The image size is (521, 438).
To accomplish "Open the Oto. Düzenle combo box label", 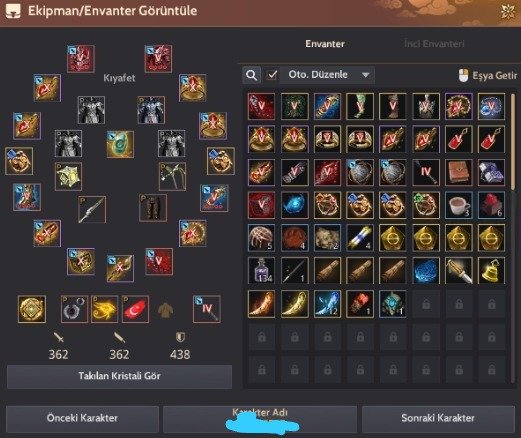I will pos(318,74).
